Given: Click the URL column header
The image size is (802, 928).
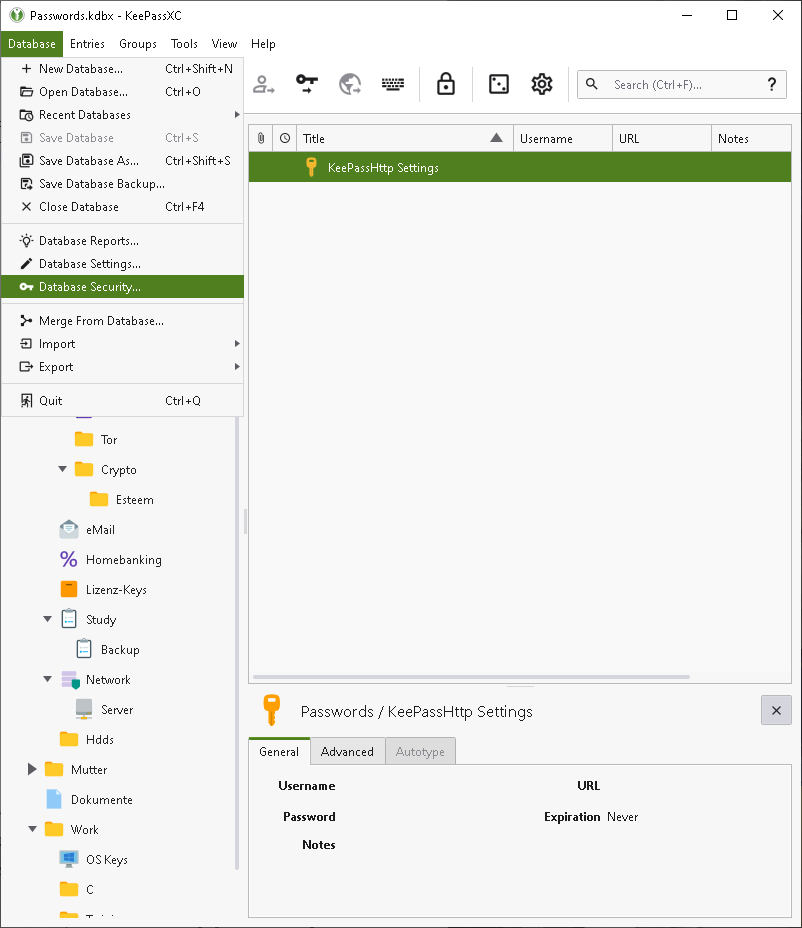Looking at the screenshot, I should coord(662,138).
